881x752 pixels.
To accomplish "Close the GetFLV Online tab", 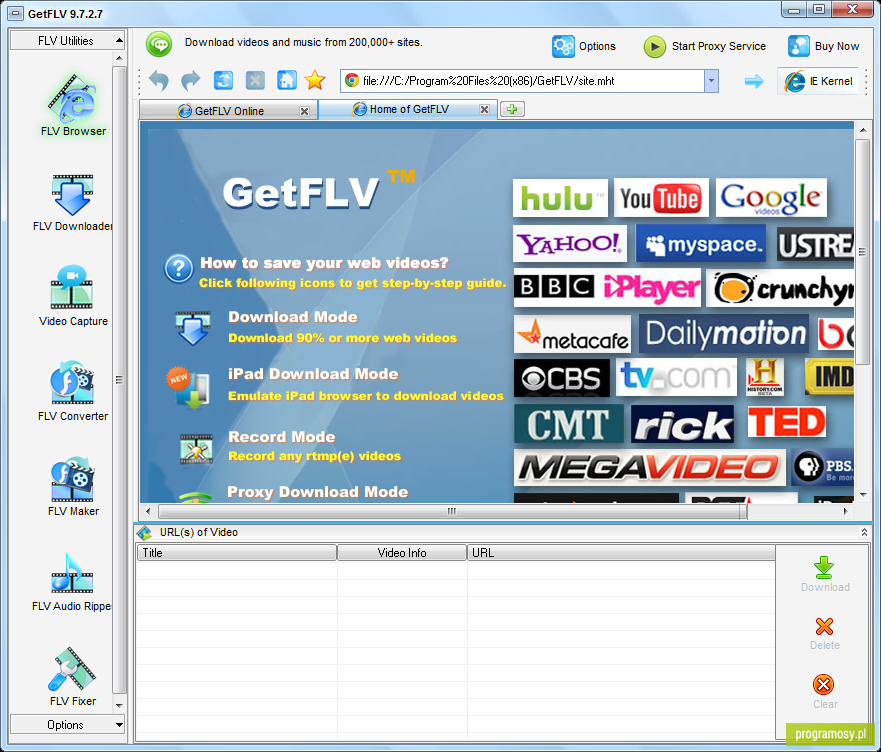I will pos(305,111).
